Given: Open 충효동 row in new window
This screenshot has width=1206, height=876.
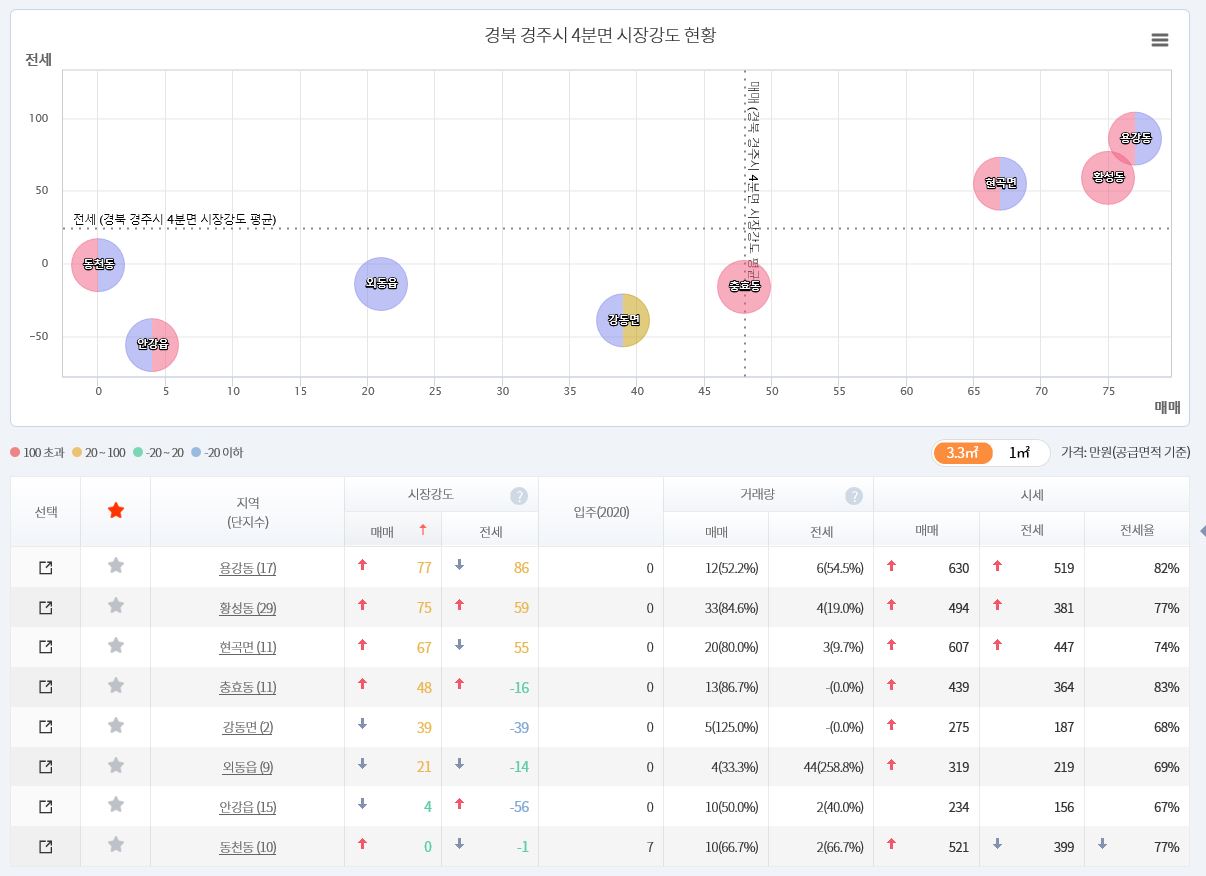Looking at the screenshot, I should [x=45, y=687].
